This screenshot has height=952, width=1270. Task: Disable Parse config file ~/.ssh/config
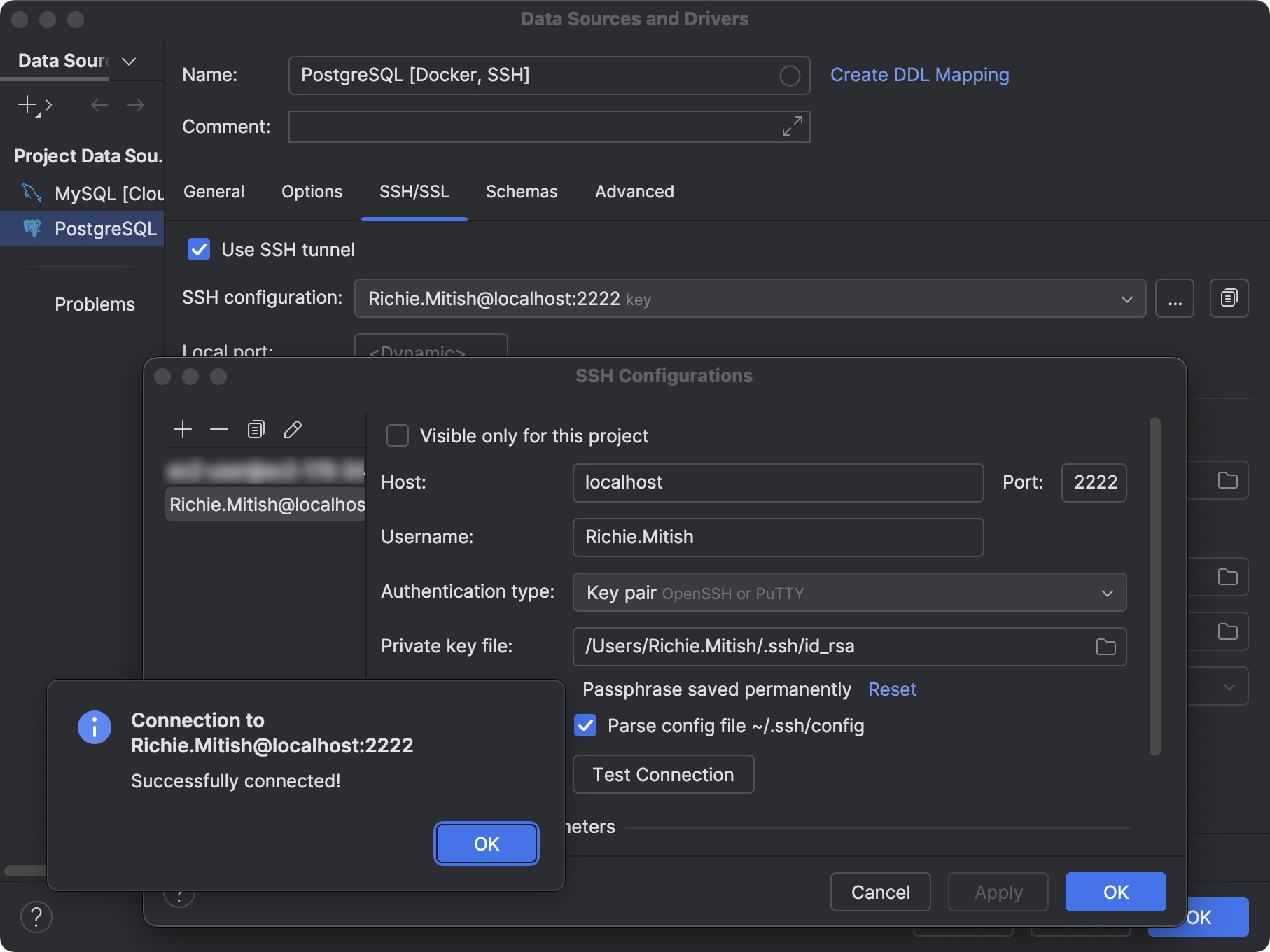pos(585,726)
